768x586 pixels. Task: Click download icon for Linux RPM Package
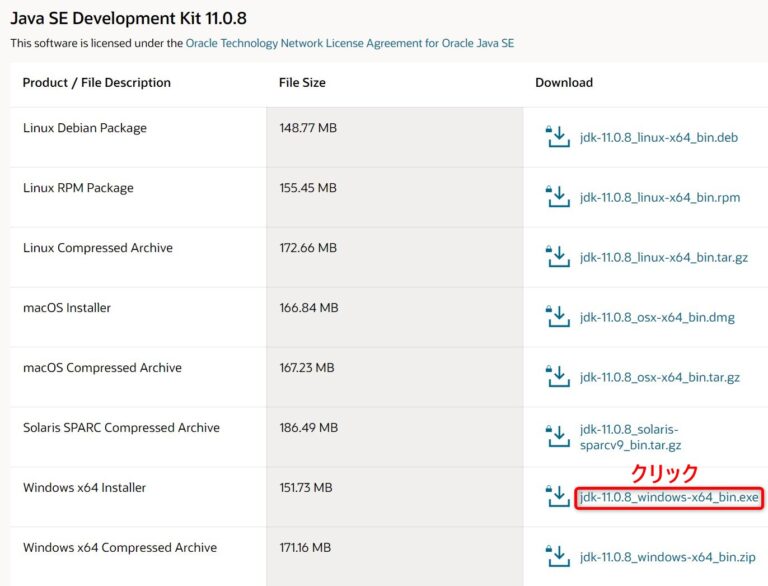click(556, 197)
